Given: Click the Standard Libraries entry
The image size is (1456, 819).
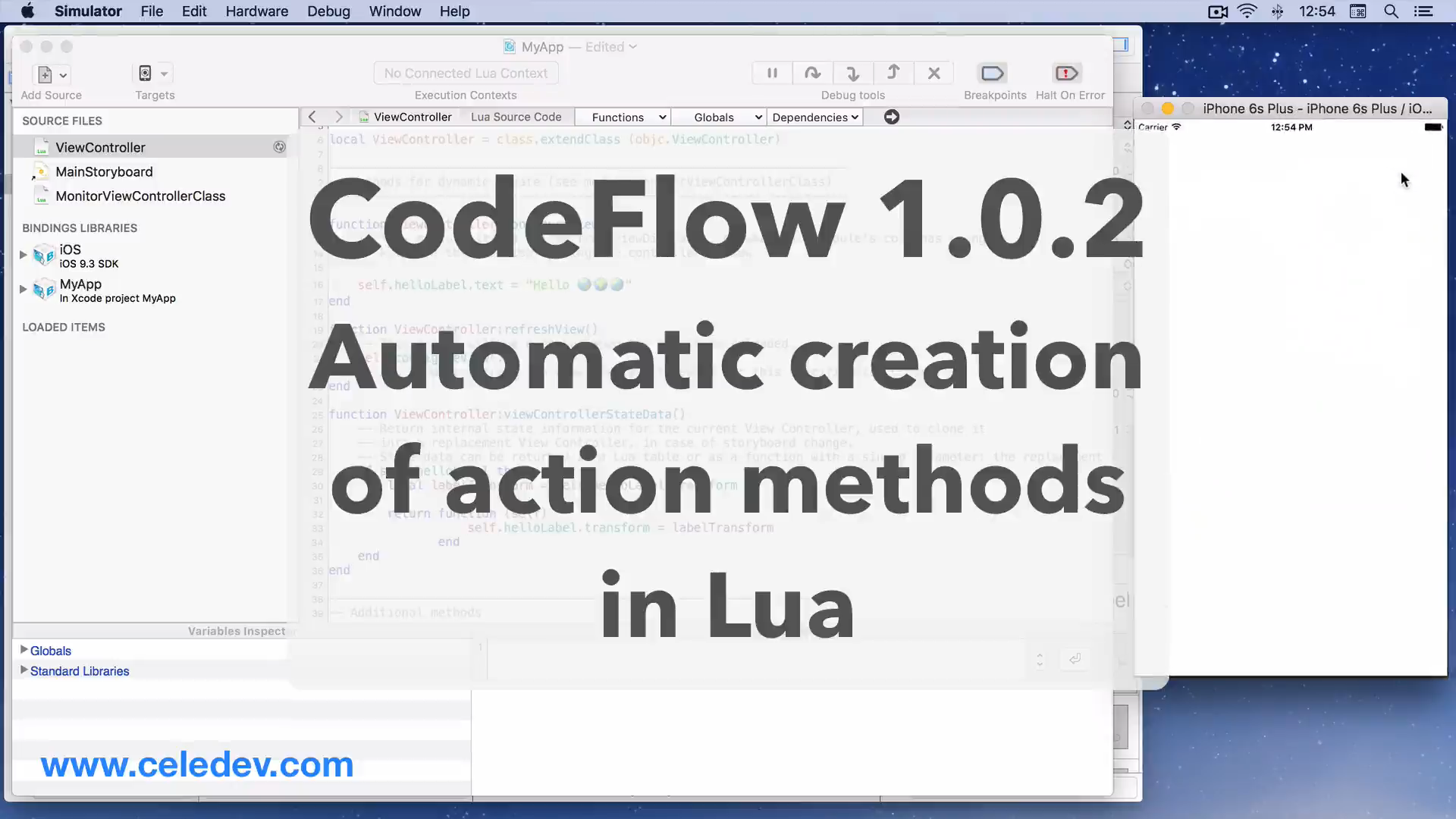Looking at the screenshot, I should (x=80, y=672).
